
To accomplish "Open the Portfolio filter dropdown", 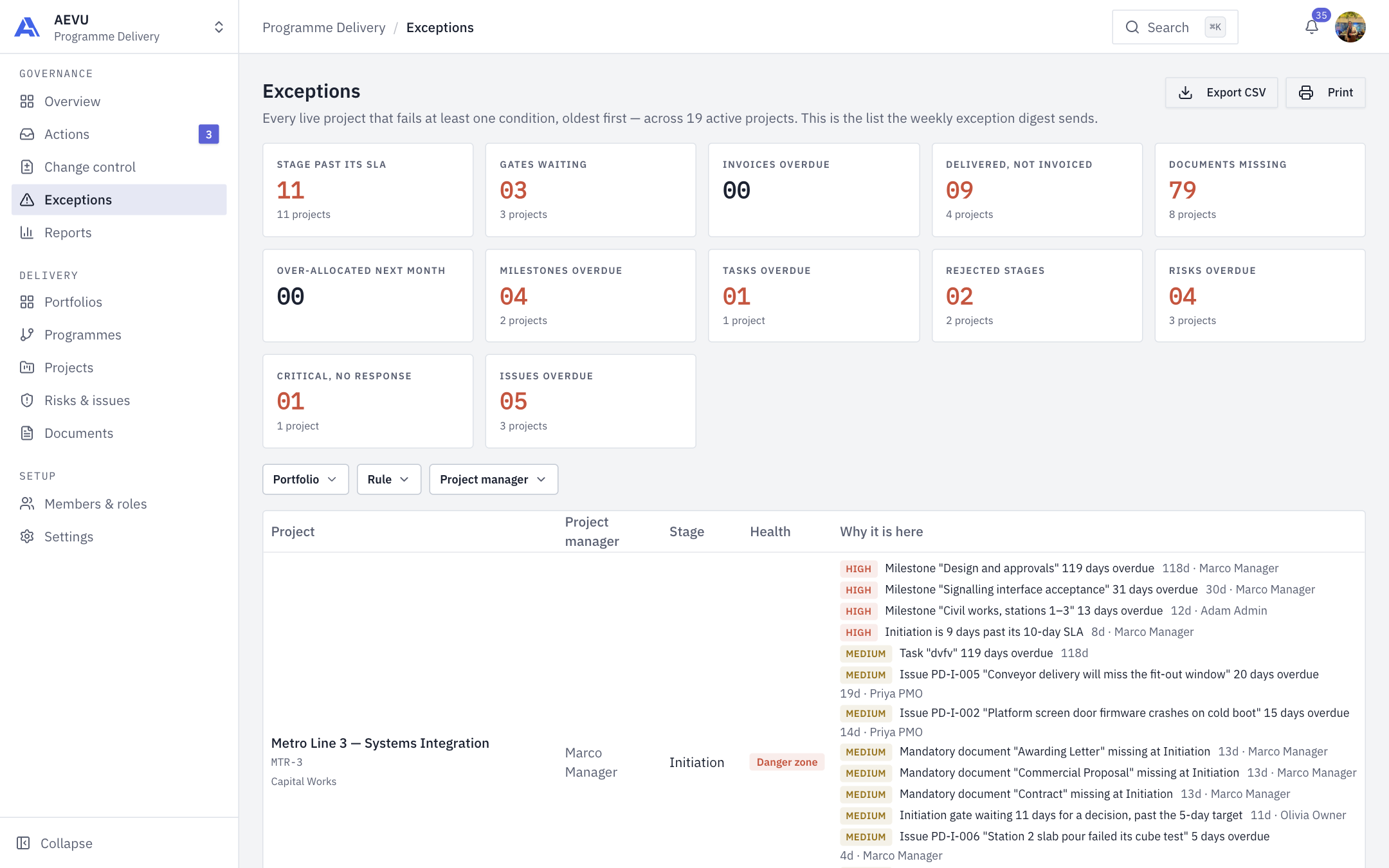I will [x=305, y=480].
